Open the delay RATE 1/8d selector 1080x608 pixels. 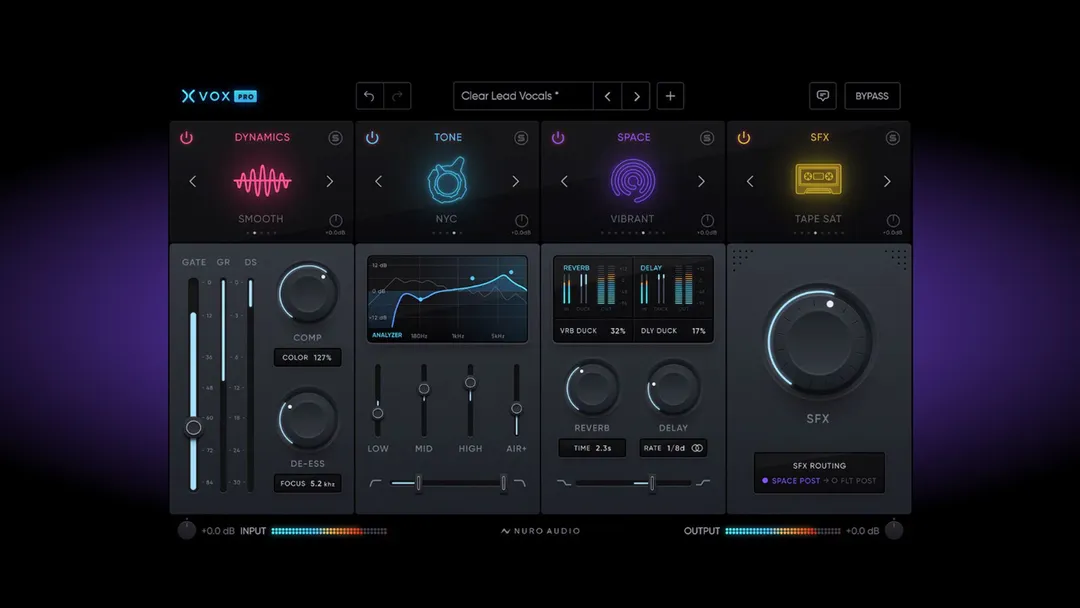[x=672, y=447]
